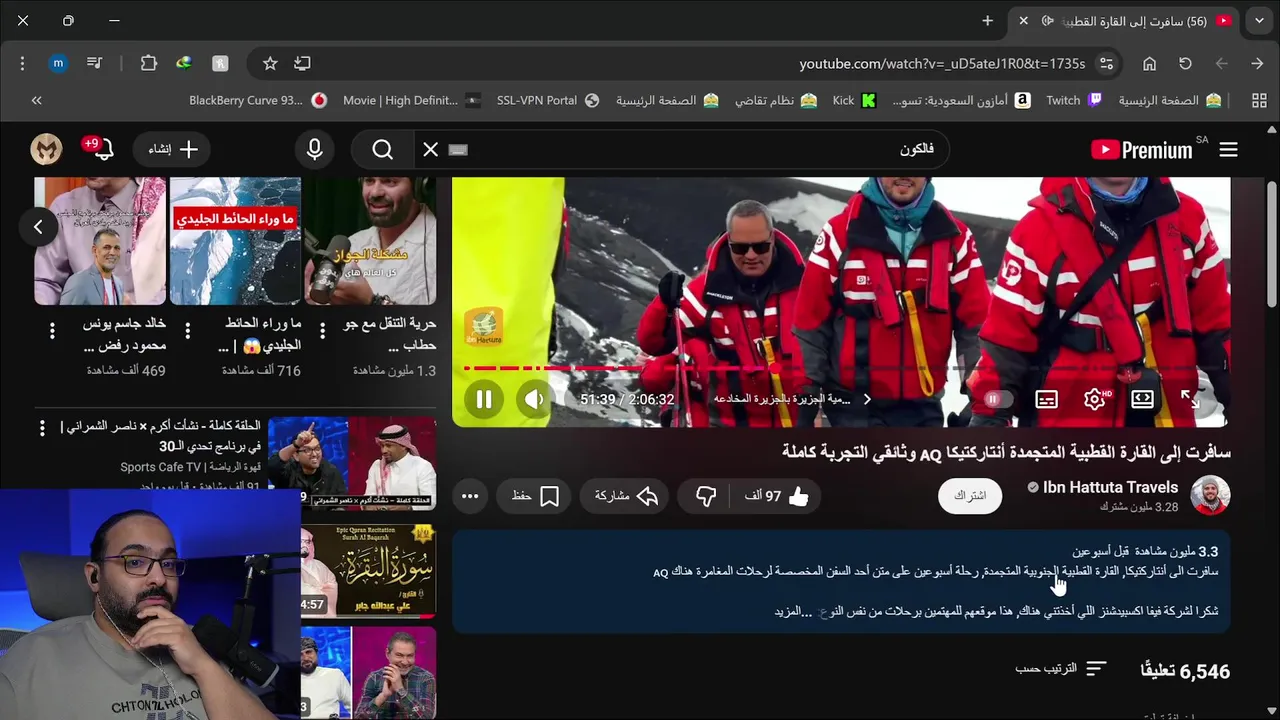The image size is (1280, 720).
Task: Open the مشاركة share button
Action: [x=627, y=496]
